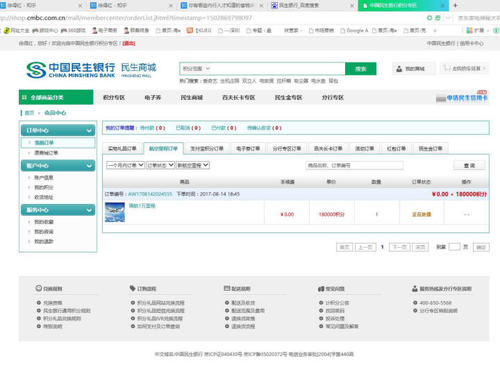
Task: Focus the 商品名称、订单编号 search field
Action: 354,165
